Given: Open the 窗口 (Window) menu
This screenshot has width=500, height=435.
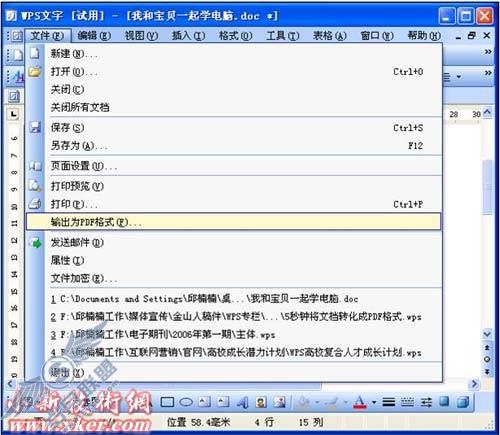Looking at the screenshot, I should tap(377, 35).
